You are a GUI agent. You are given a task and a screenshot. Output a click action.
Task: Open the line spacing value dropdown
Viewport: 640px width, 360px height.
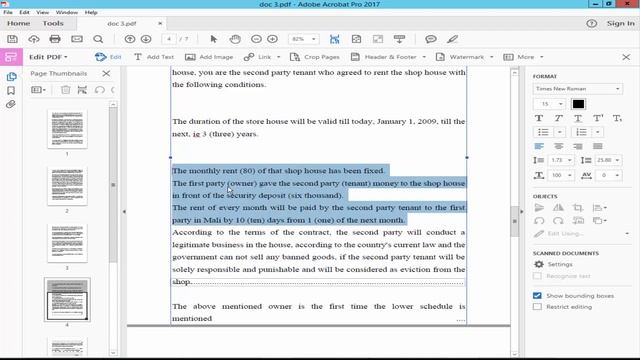(570, 160)
